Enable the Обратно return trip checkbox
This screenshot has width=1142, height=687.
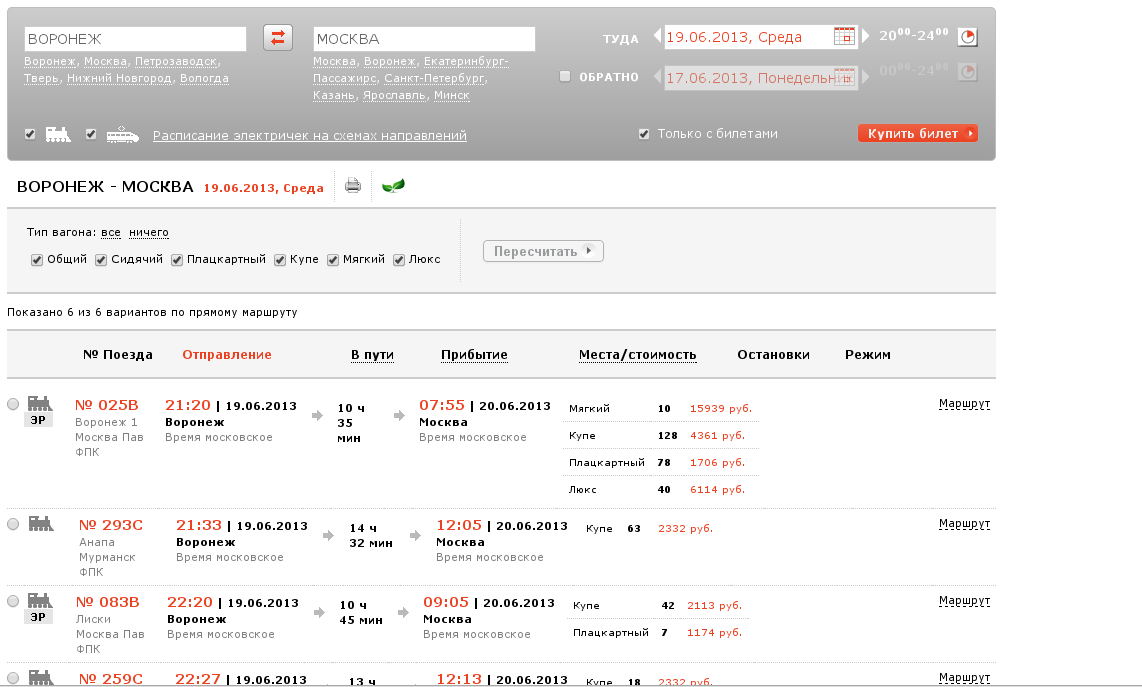click(x=565, y=77)
